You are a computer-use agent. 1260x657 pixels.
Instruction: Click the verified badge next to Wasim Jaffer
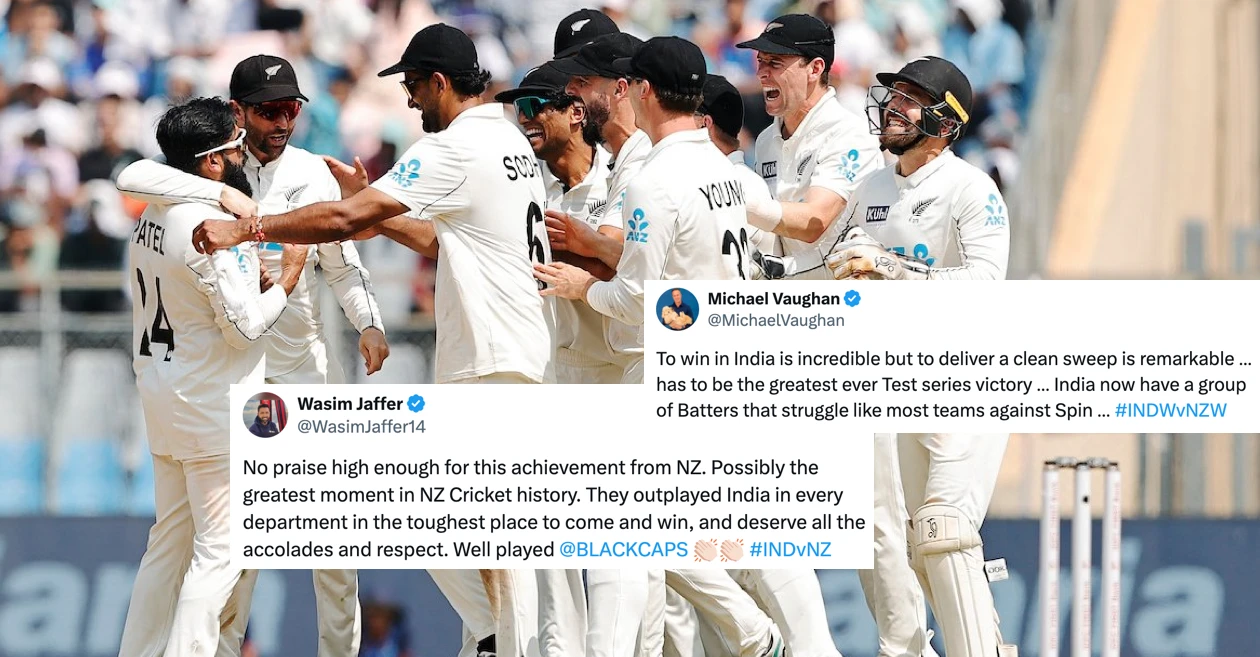coord(416,404)
